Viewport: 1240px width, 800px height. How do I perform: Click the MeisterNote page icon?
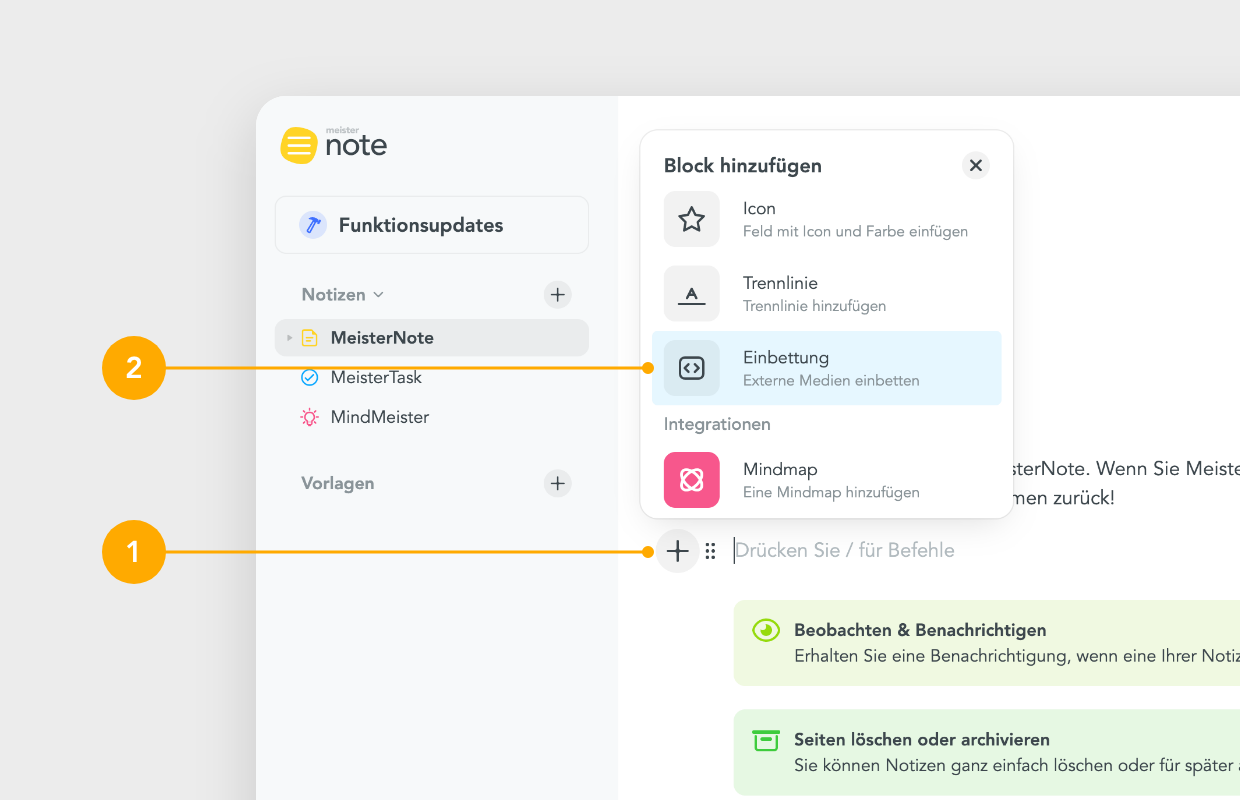310,338
